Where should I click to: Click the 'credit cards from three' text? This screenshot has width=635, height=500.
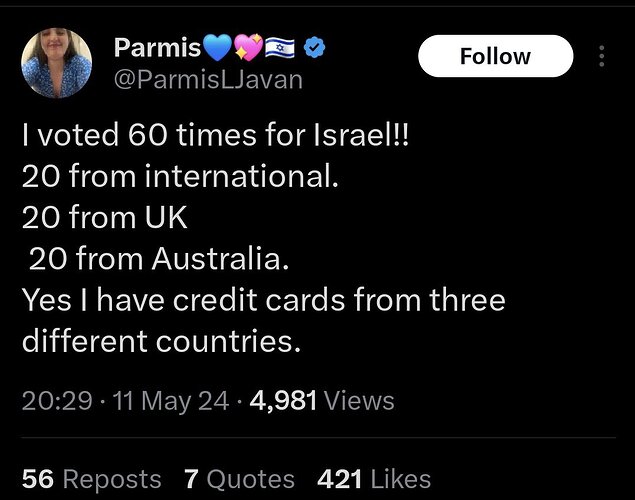[339, 300]
